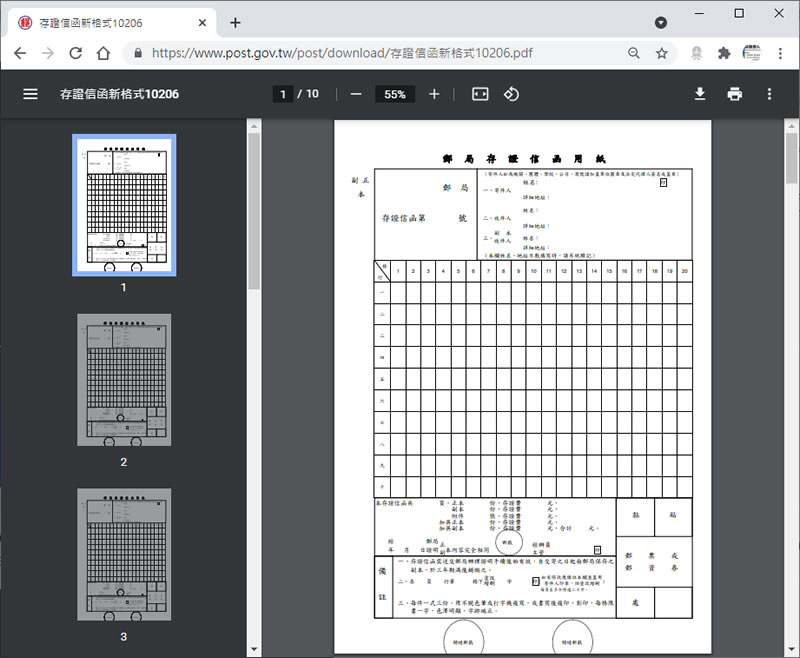Reload the browser page
This screenshot has width=800, height=658.
point(103,53)
